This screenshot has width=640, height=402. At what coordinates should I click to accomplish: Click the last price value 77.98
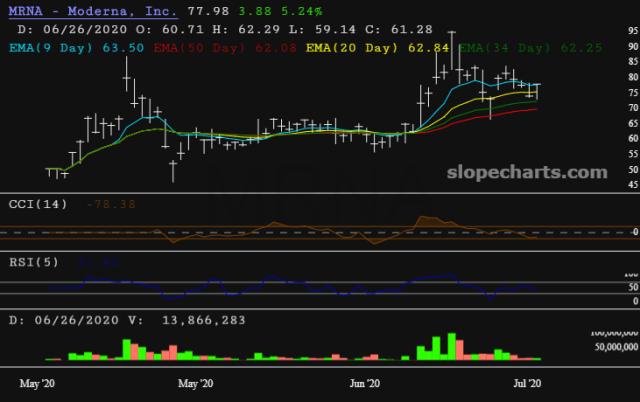point(208,11)
